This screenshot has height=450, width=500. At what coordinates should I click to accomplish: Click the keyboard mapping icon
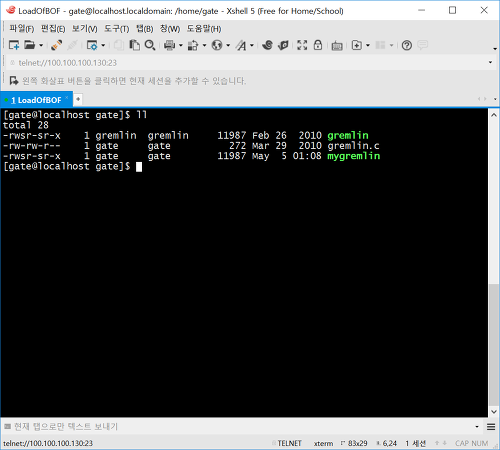pos(337,45)
